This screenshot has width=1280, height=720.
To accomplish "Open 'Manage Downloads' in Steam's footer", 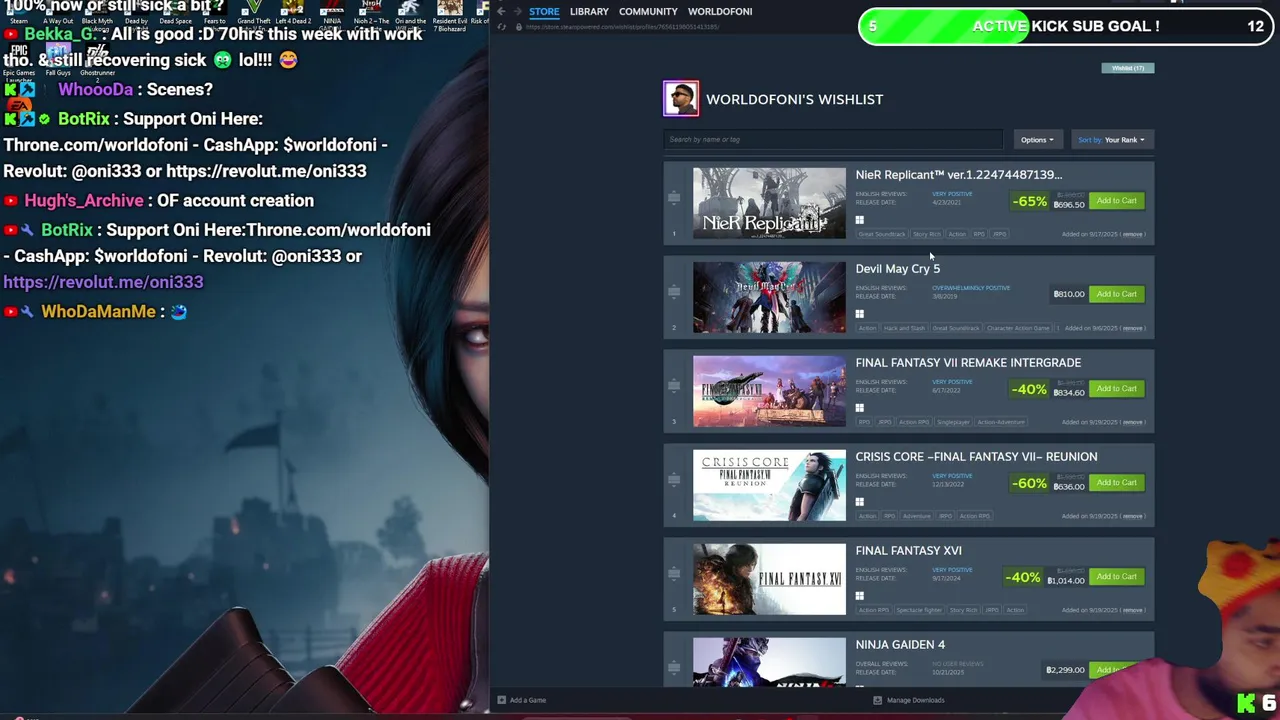I will (x=909, y=700).
